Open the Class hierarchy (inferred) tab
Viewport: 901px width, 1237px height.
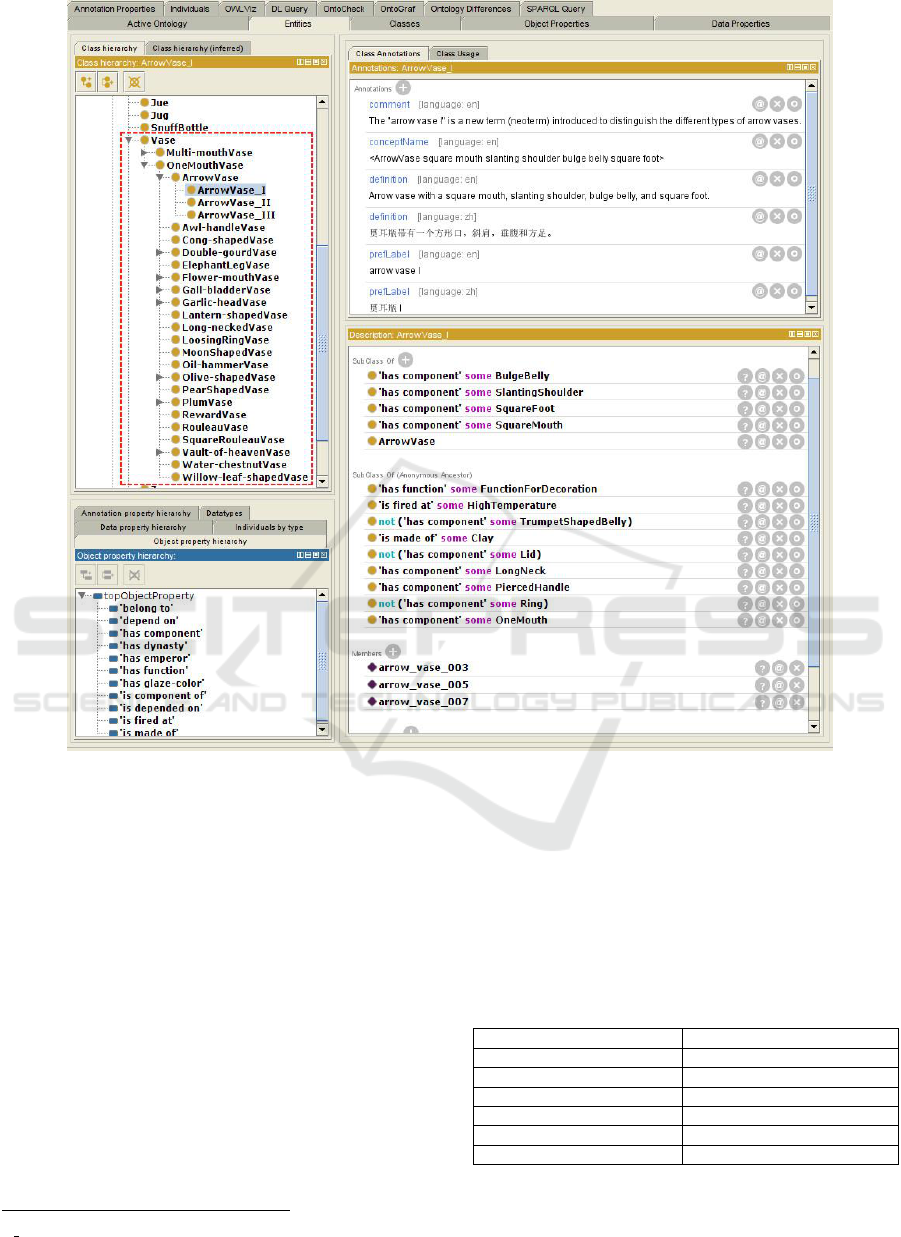(x=197, y=48)
